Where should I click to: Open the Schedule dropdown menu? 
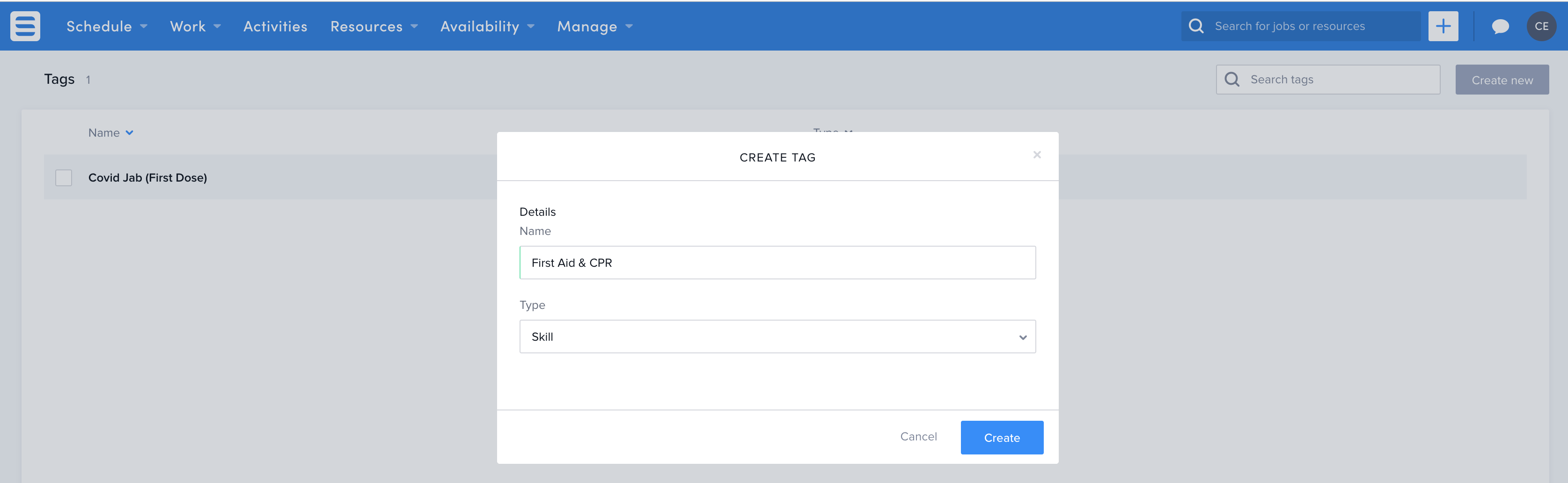pos(107,26)
